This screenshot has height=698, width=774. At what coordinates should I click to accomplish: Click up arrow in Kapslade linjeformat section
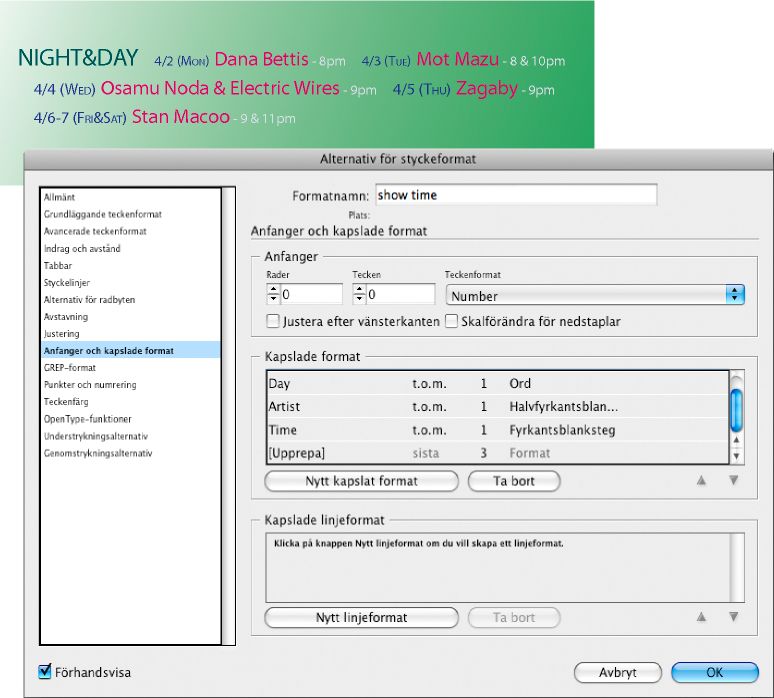click(701, 617)
